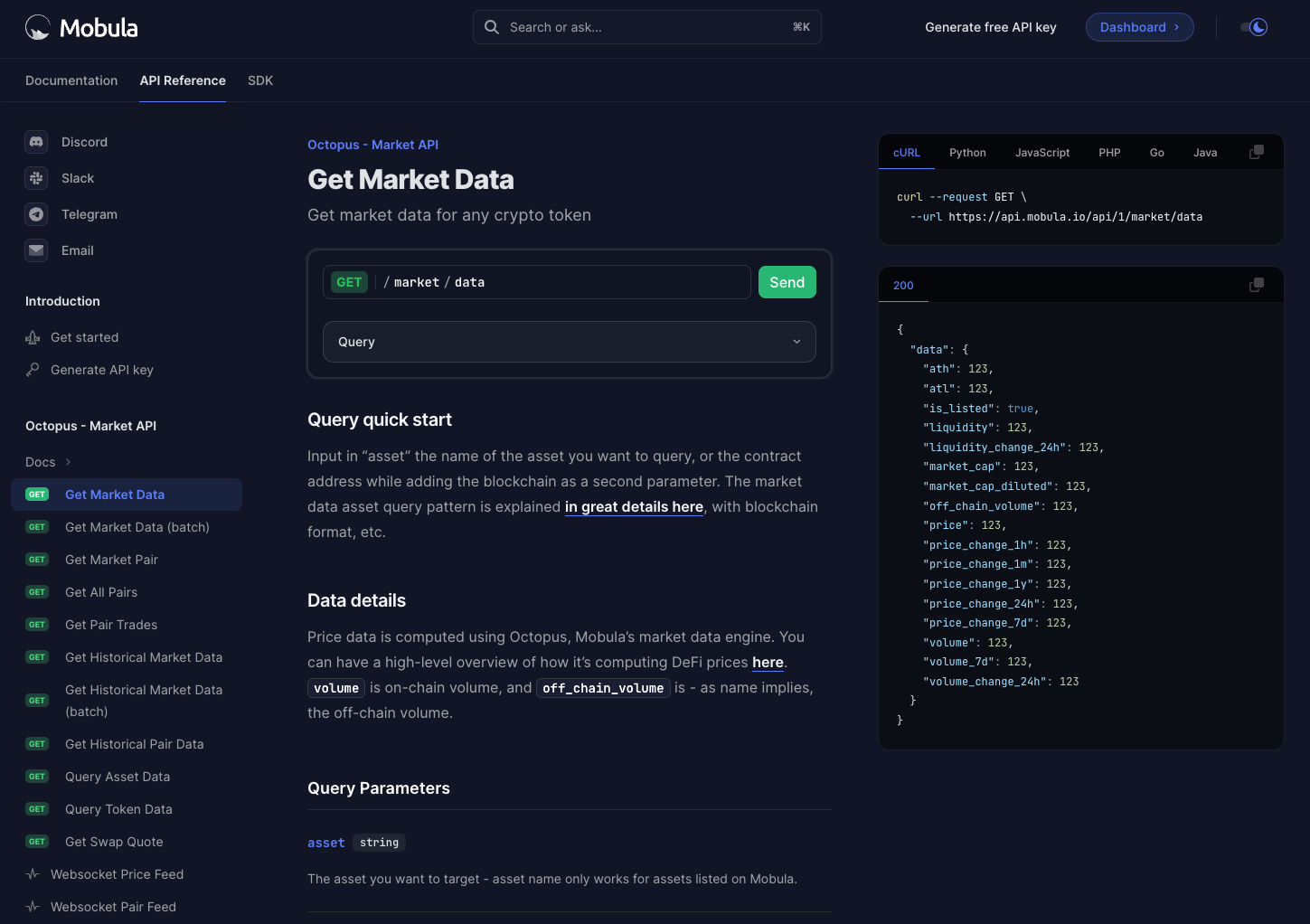The height and width of the screenshot is (924, 1310).
Task: Switch code sample to Python
Action: click(x=967, y=153)
